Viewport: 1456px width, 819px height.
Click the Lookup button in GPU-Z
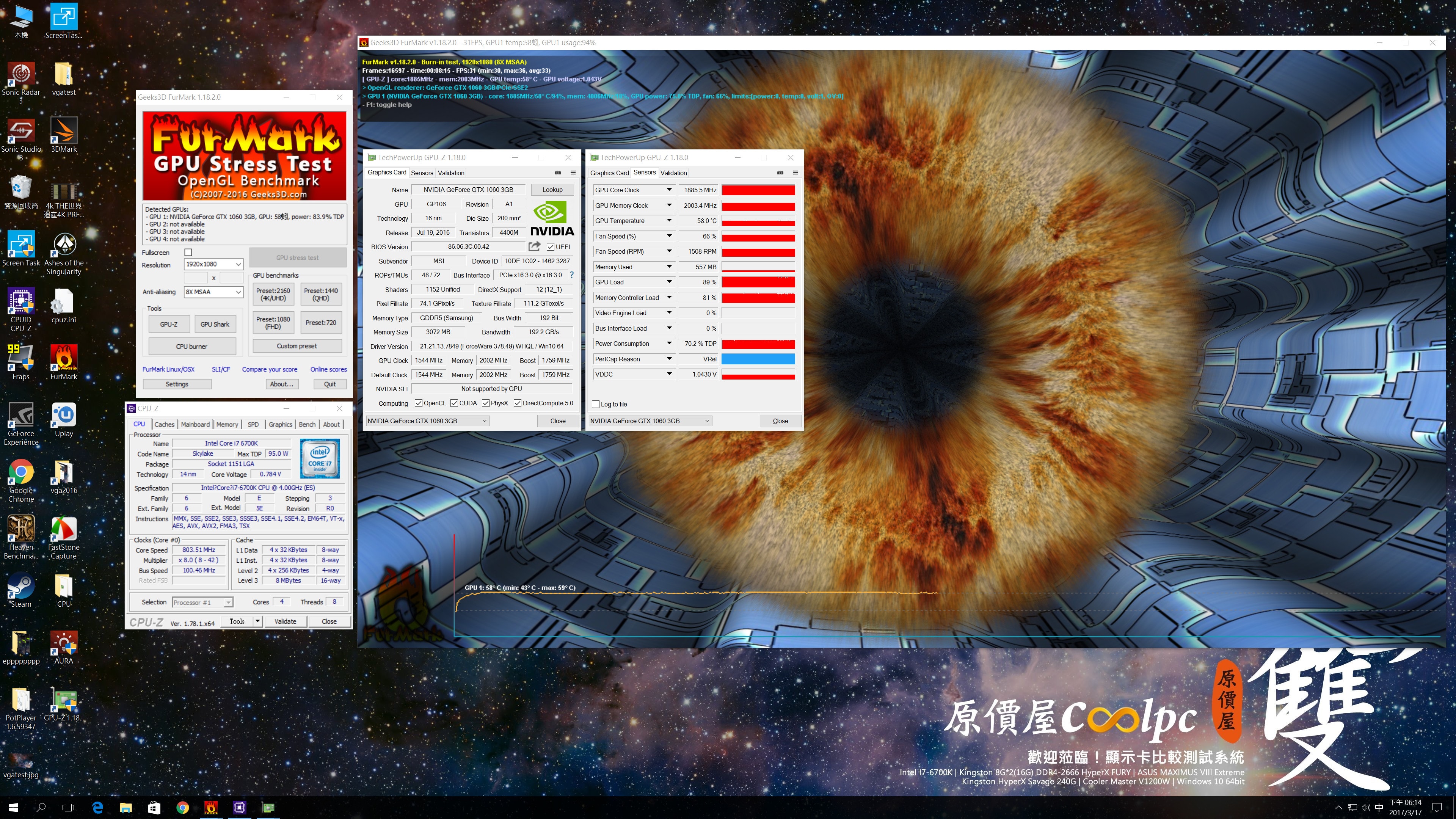click(552, 189)
